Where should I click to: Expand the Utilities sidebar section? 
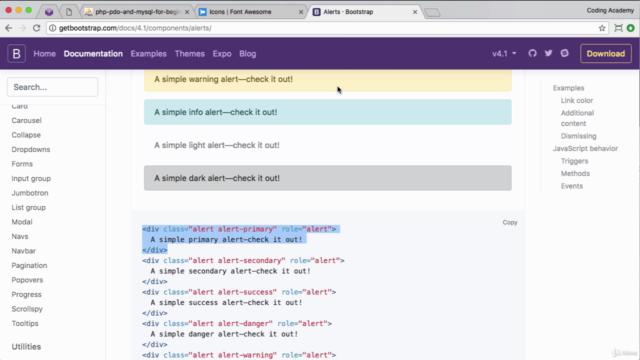pos(26,347)
